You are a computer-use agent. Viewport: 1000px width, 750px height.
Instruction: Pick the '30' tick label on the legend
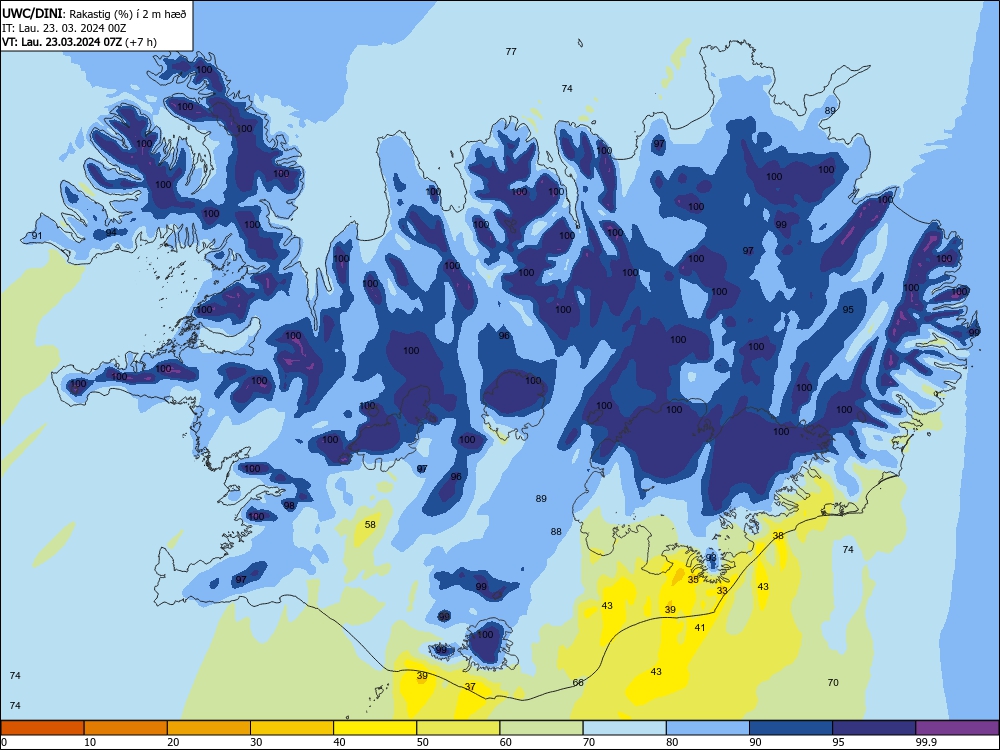pos(256,742)
